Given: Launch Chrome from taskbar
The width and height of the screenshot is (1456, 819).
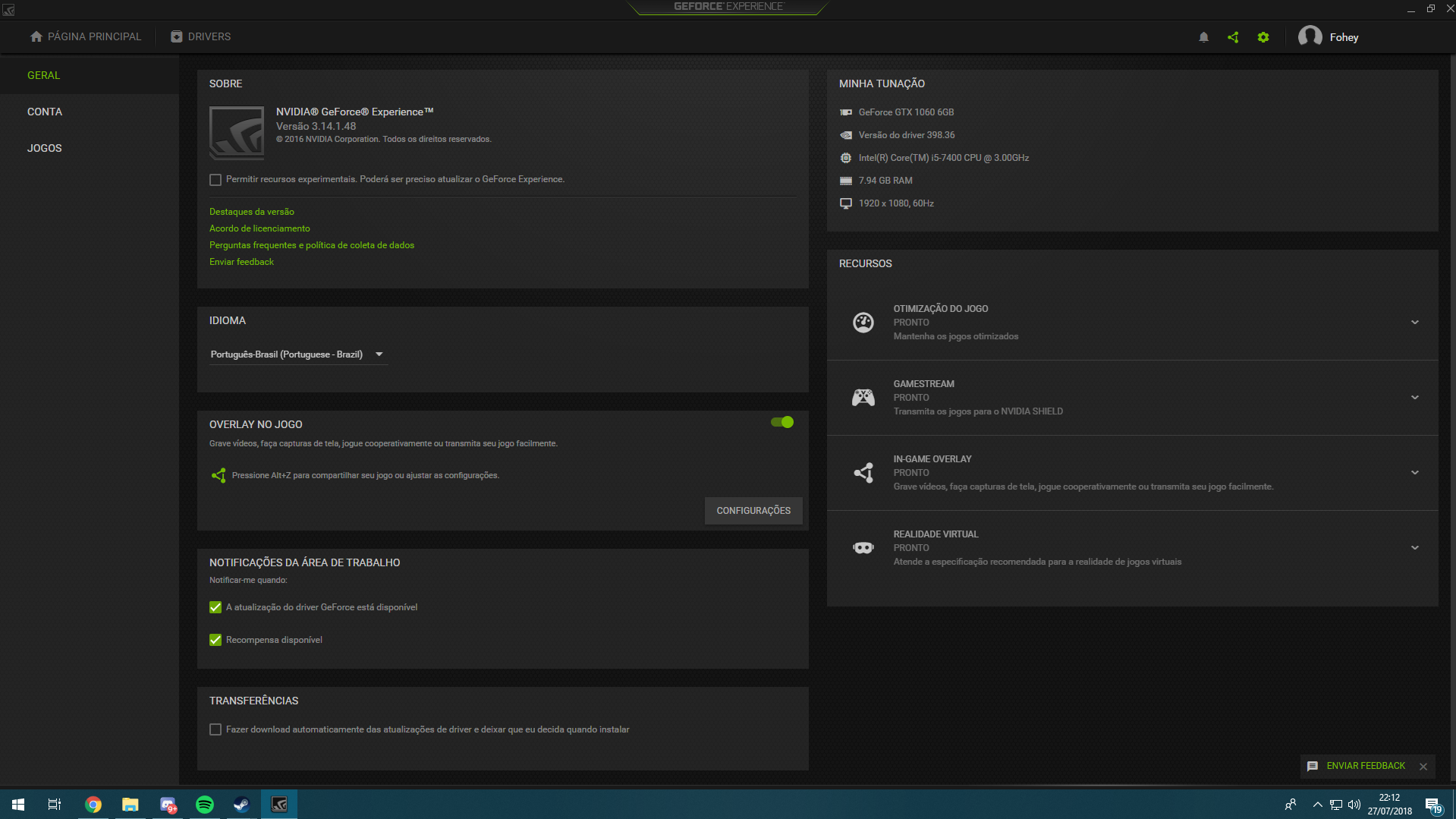Looking at the screenshot, I should pos(93,805).
